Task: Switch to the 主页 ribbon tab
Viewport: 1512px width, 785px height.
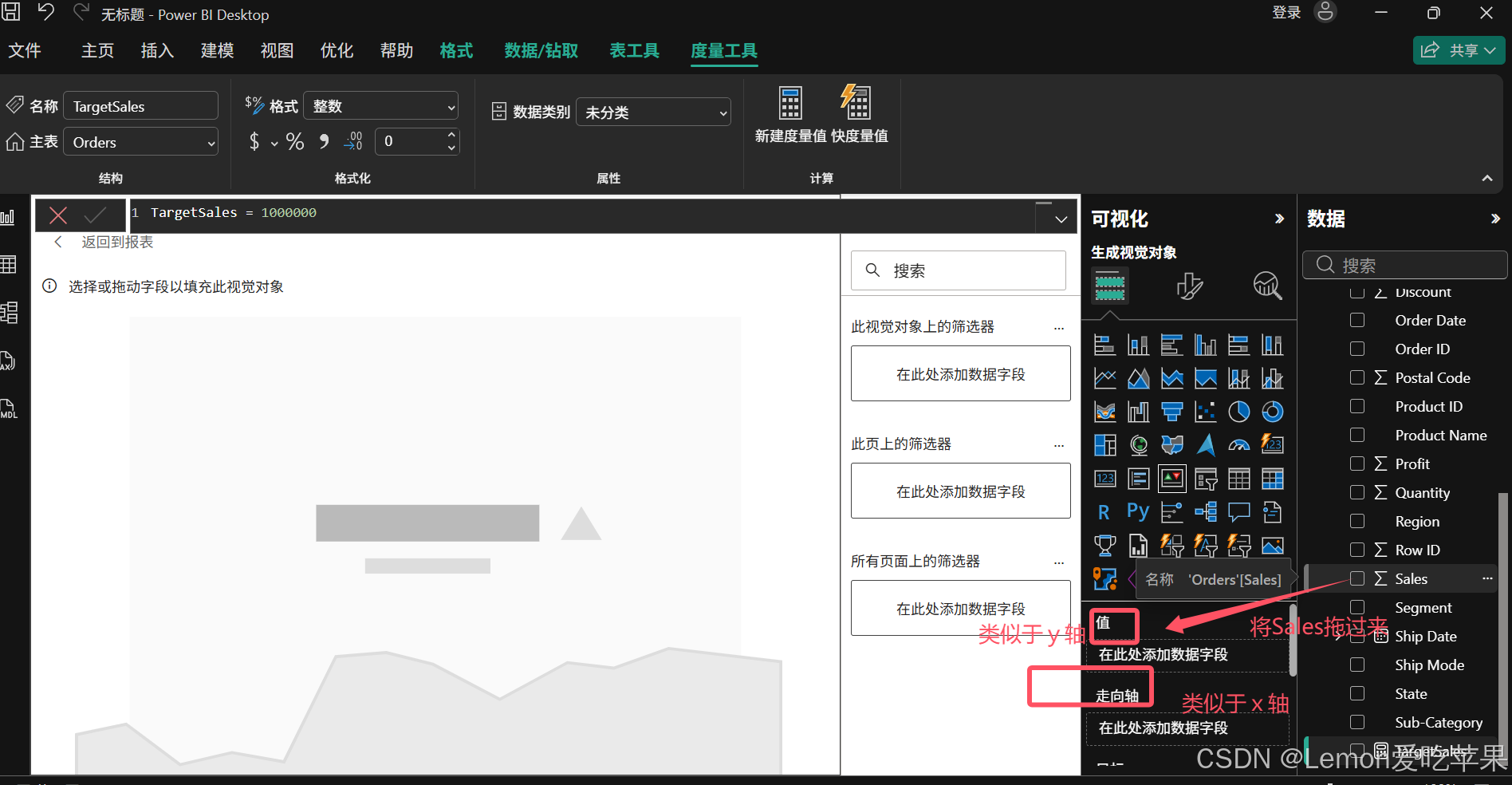Action: click(x=98, y=50)
